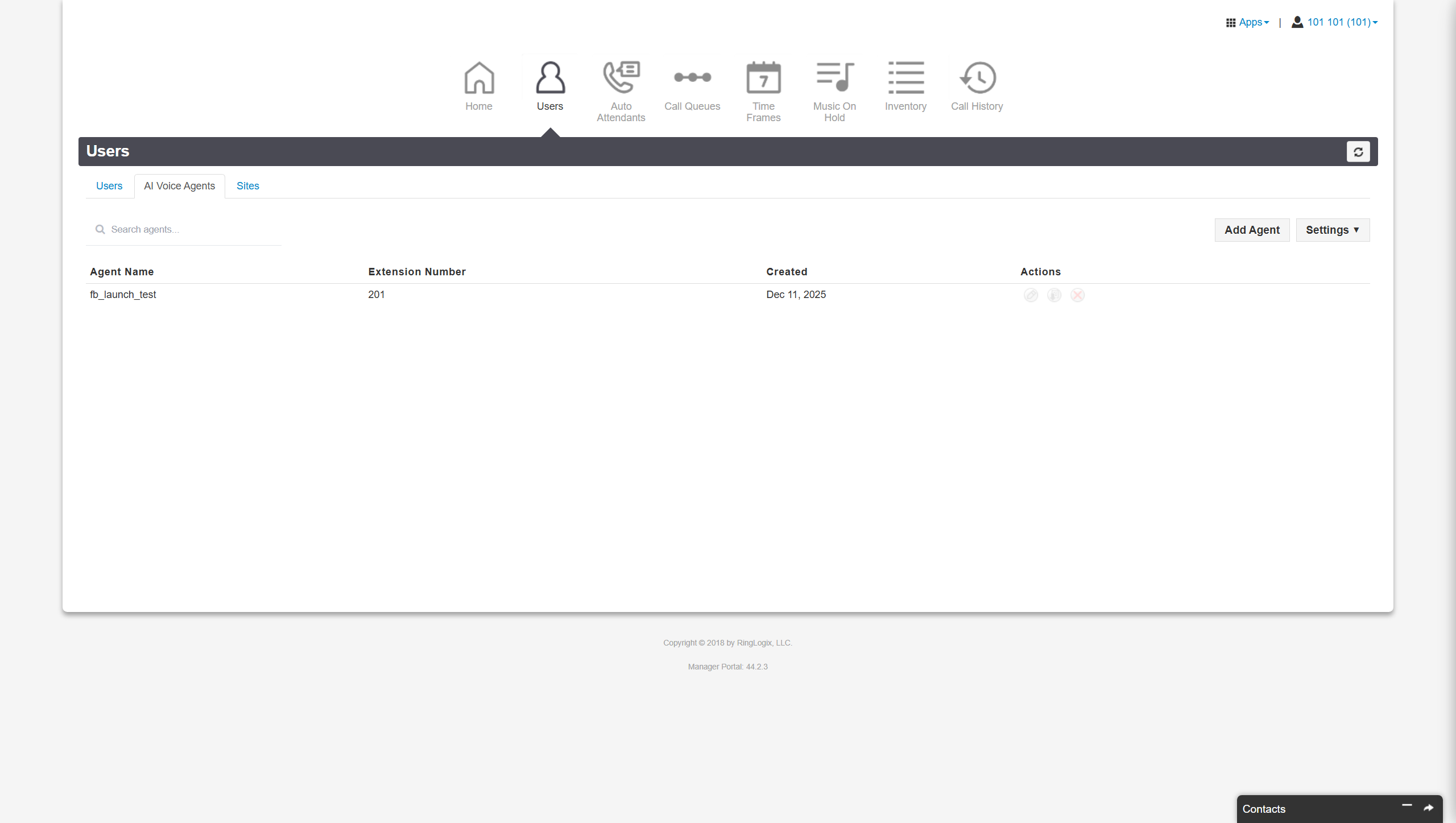Open Call Queues page
The width and height of the screenshot is (1456, 823).
692,86
